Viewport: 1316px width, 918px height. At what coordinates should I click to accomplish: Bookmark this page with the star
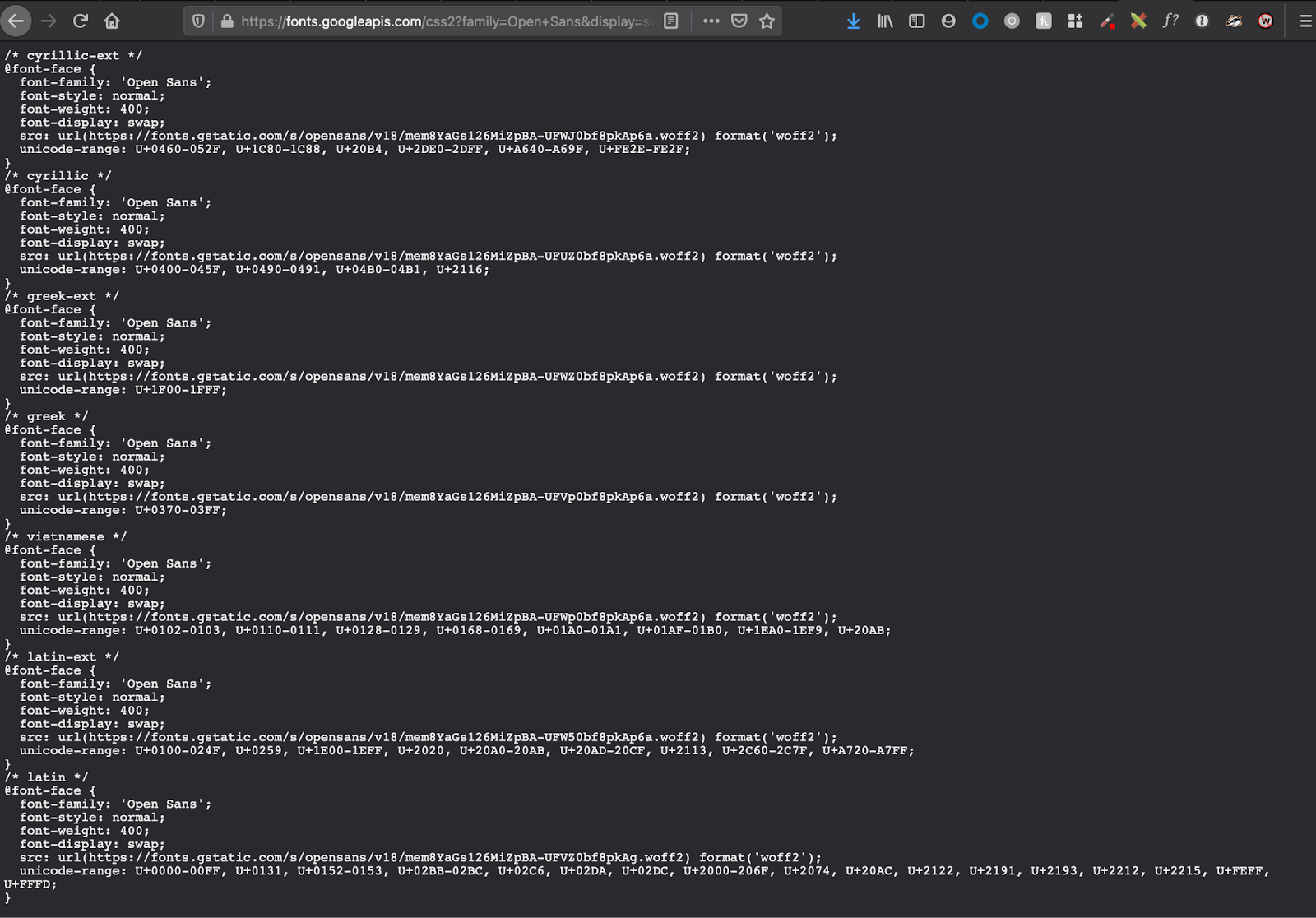pyautogui.click(x=767, y=21)
